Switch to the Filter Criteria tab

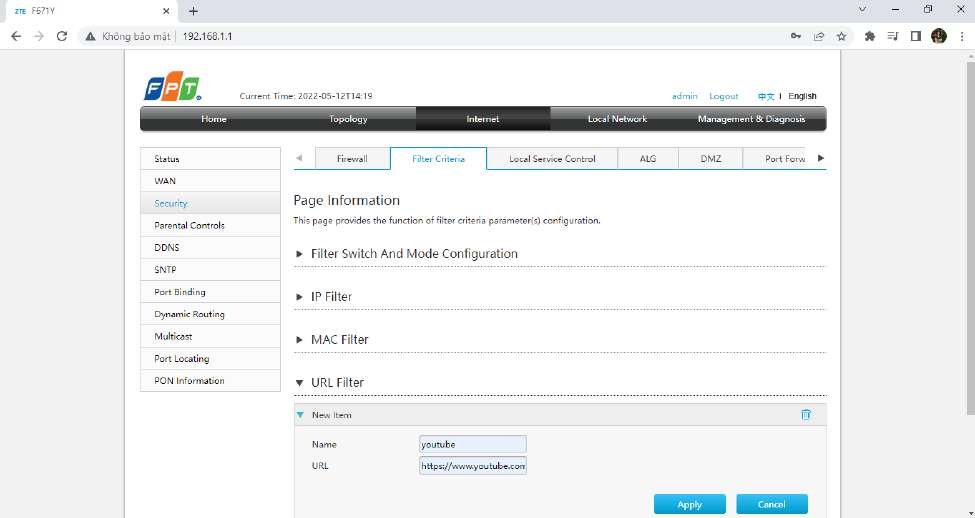pos(438,159)
